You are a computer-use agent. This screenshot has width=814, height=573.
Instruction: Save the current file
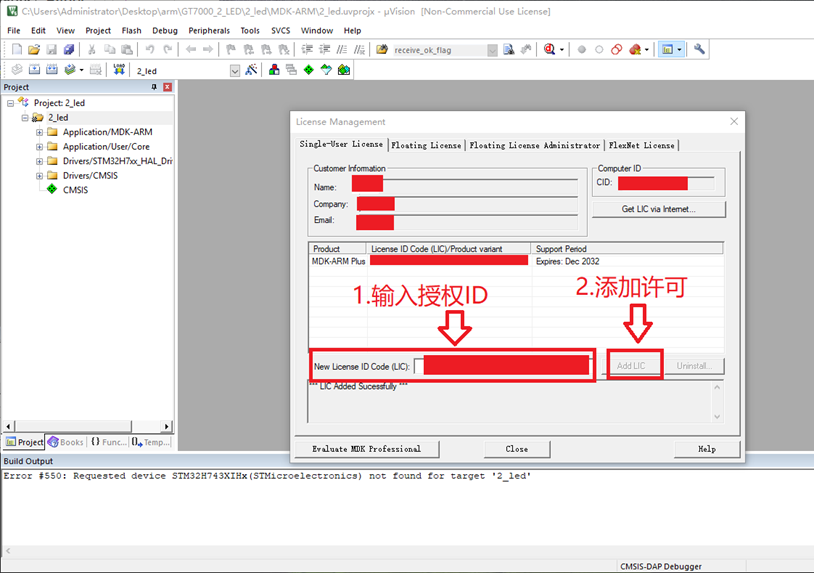51,50
